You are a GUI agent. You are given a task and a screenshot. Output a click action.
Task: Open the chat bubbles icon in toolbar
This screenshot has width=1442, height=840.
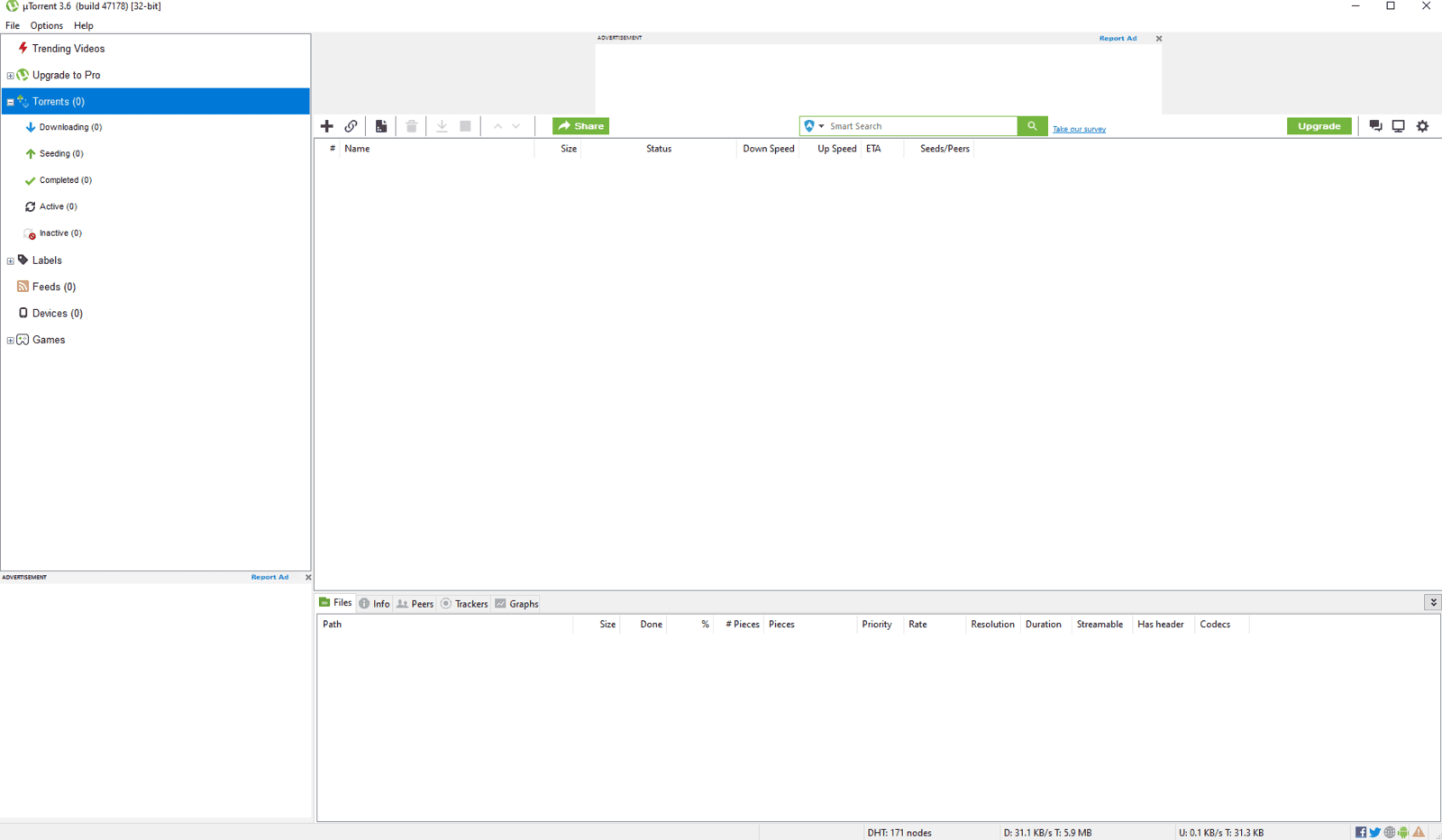(1375, 126)
